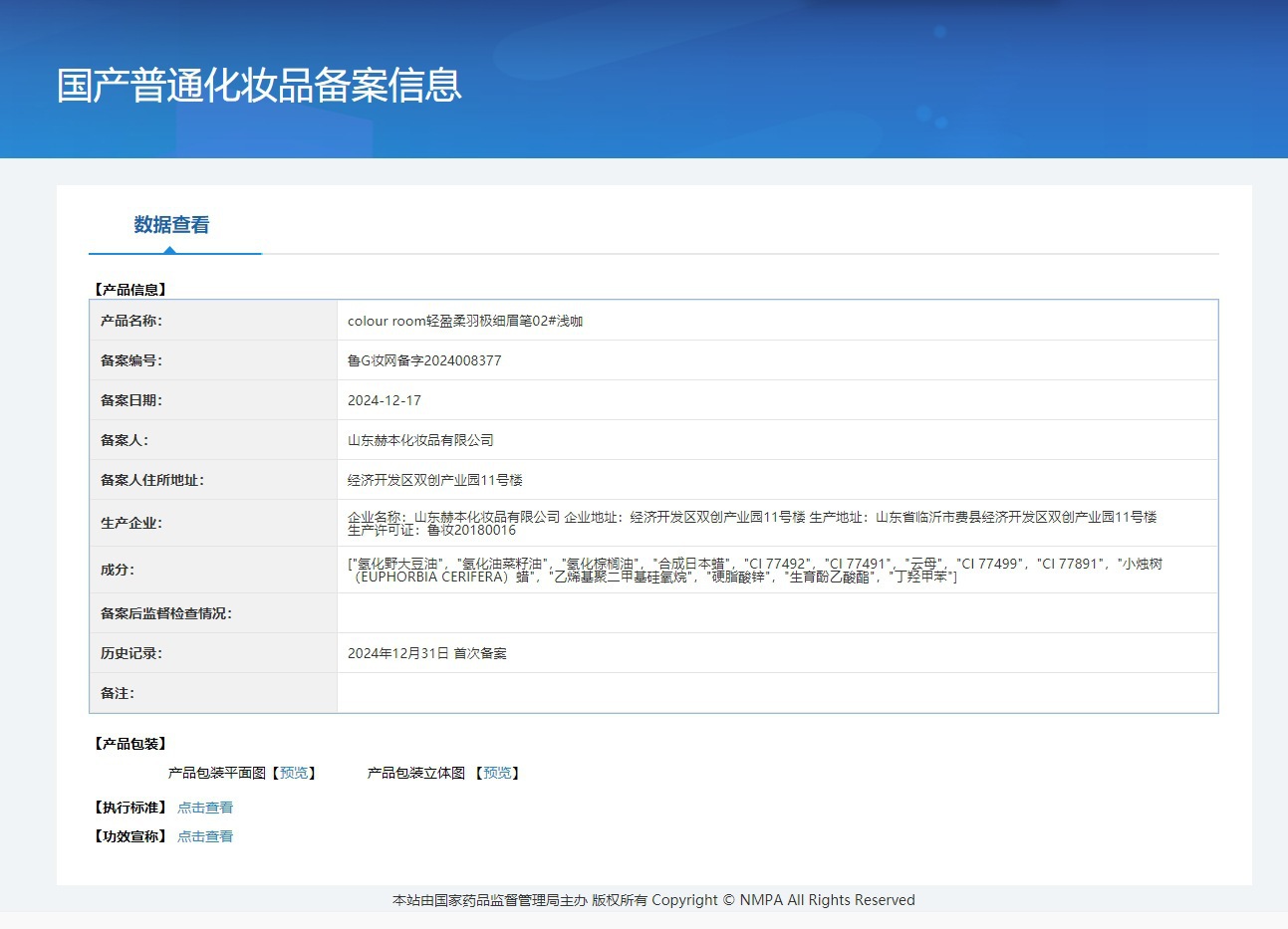Click the 备案编号 row label
The width and height of the screenshot is (1288, 929).
point(131,360)
